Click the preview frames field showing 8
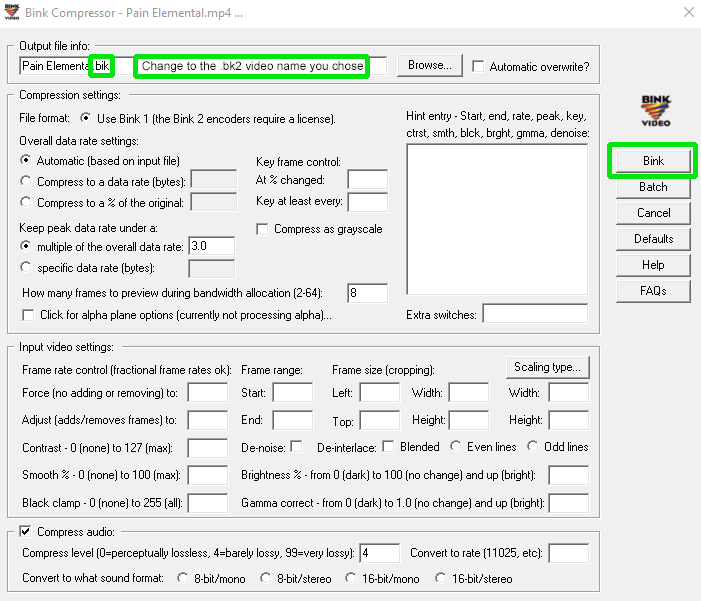Viewport: 701px width, 601px height. tap(367, 293)
